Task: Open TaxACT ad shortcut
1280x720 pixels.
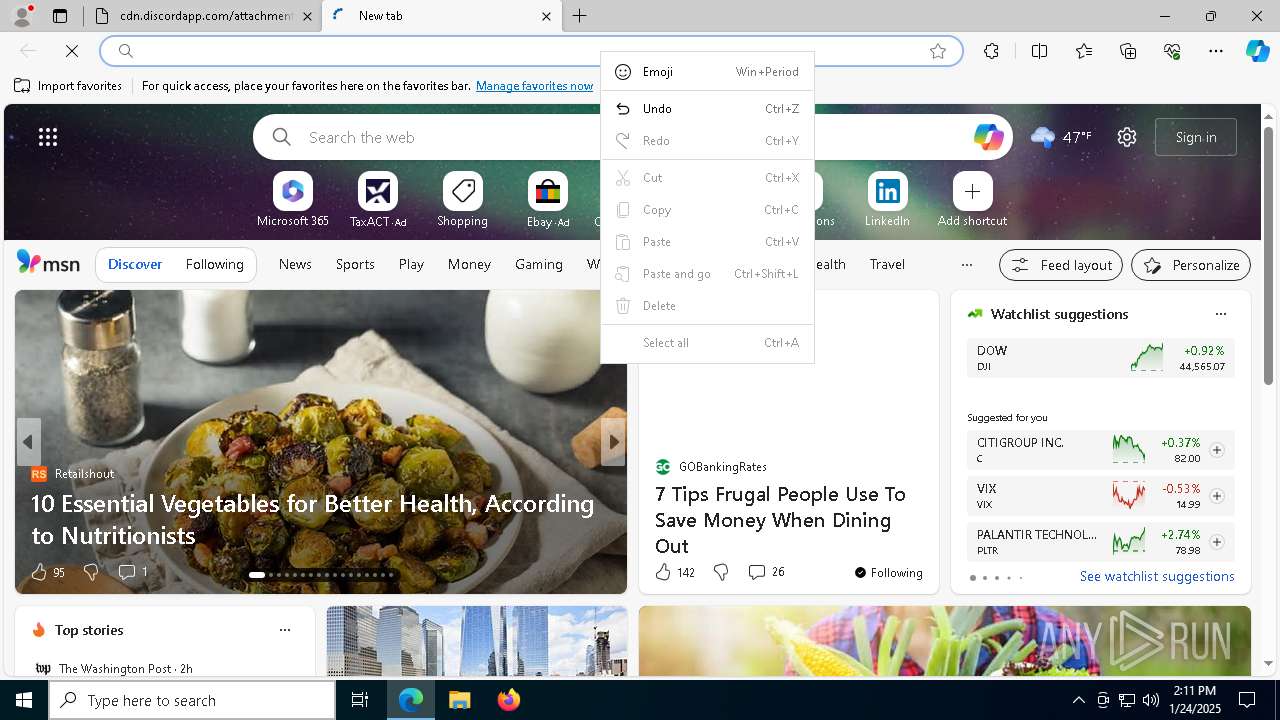Action: coord(378,200)
